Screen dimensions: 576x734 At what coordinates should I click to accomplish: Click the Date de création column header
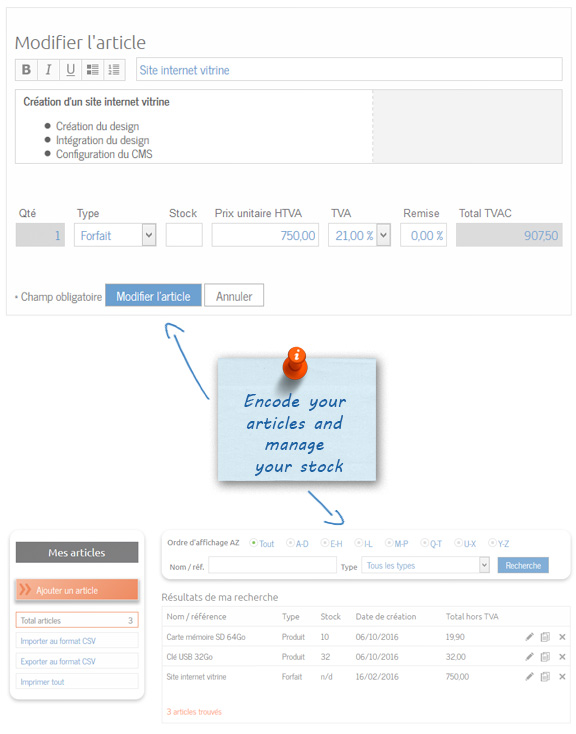385,617
